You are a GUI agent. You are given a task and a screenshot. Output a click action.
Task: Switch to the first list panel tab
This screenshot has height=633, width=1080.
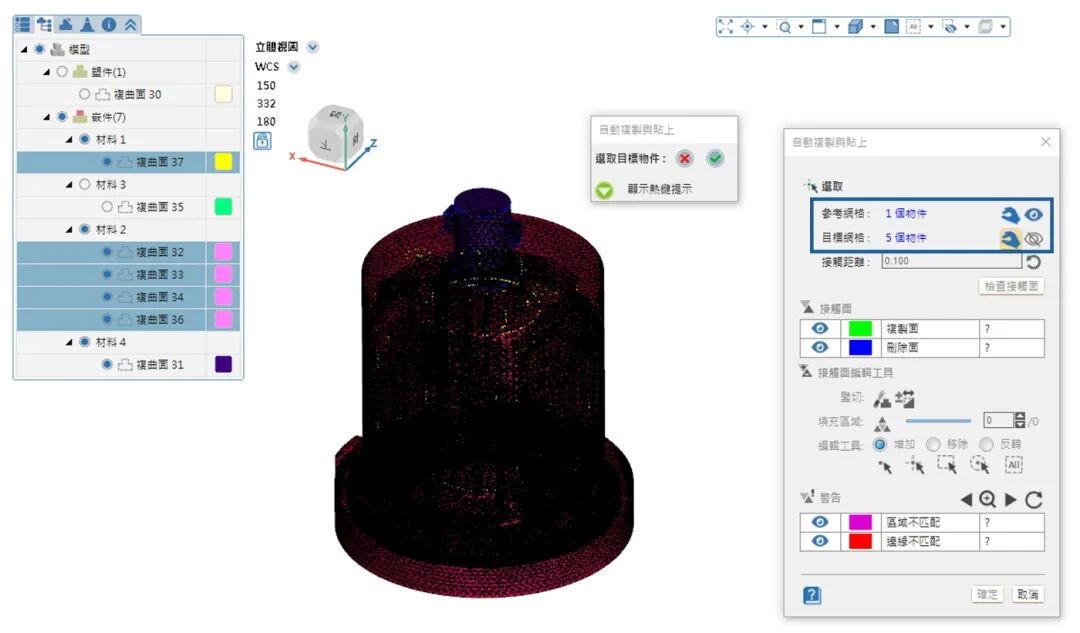23,25
